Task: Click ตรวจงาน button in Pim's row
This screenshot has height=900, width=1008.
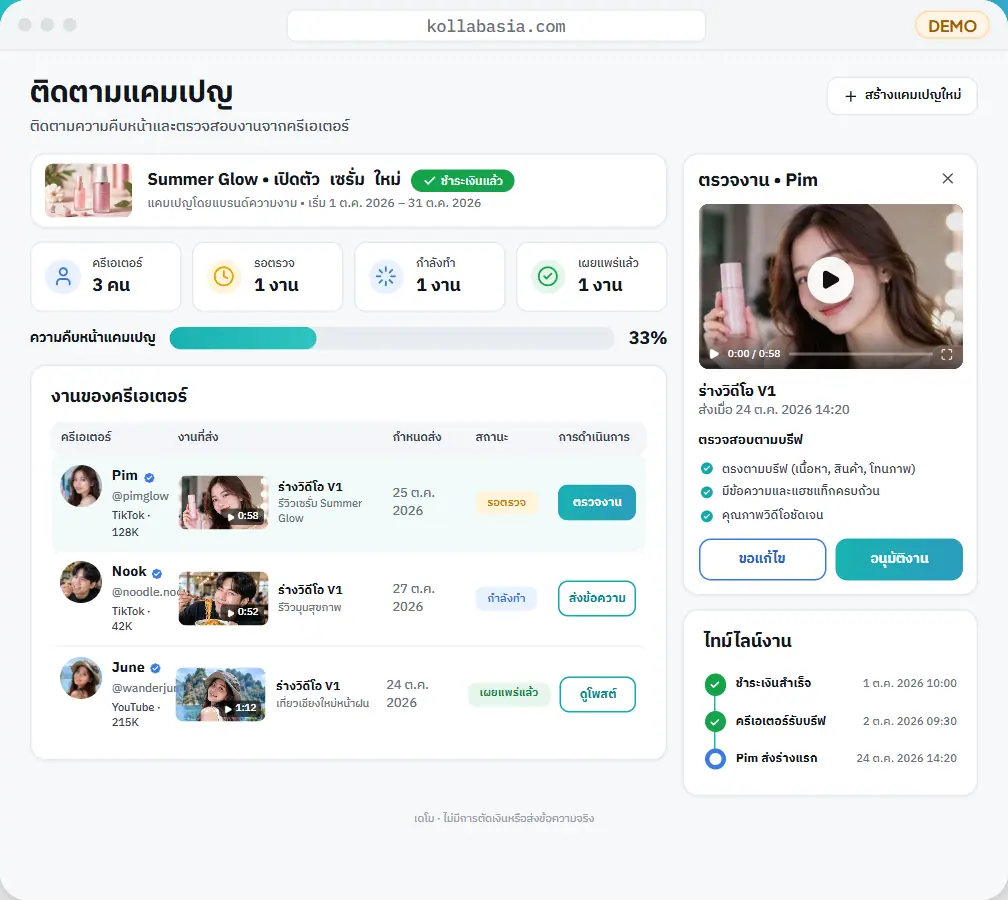Action: [597, 502]
